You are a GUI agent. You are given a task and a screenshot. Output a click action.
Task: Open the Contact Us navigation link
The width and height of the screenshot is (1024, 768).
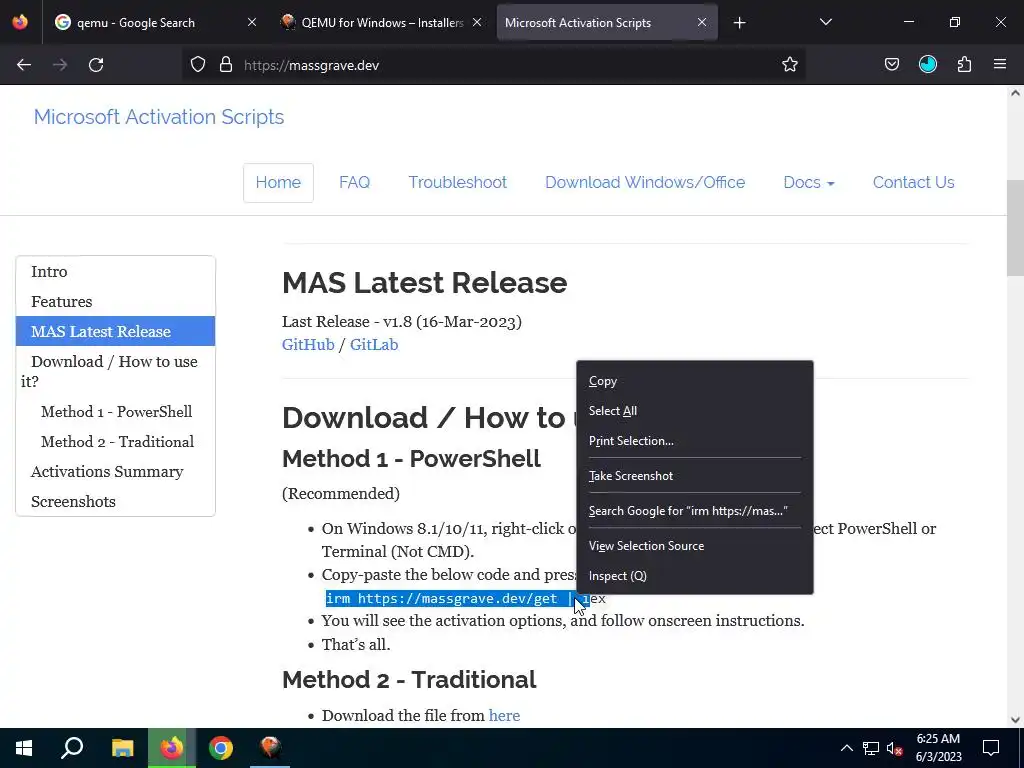914,182
